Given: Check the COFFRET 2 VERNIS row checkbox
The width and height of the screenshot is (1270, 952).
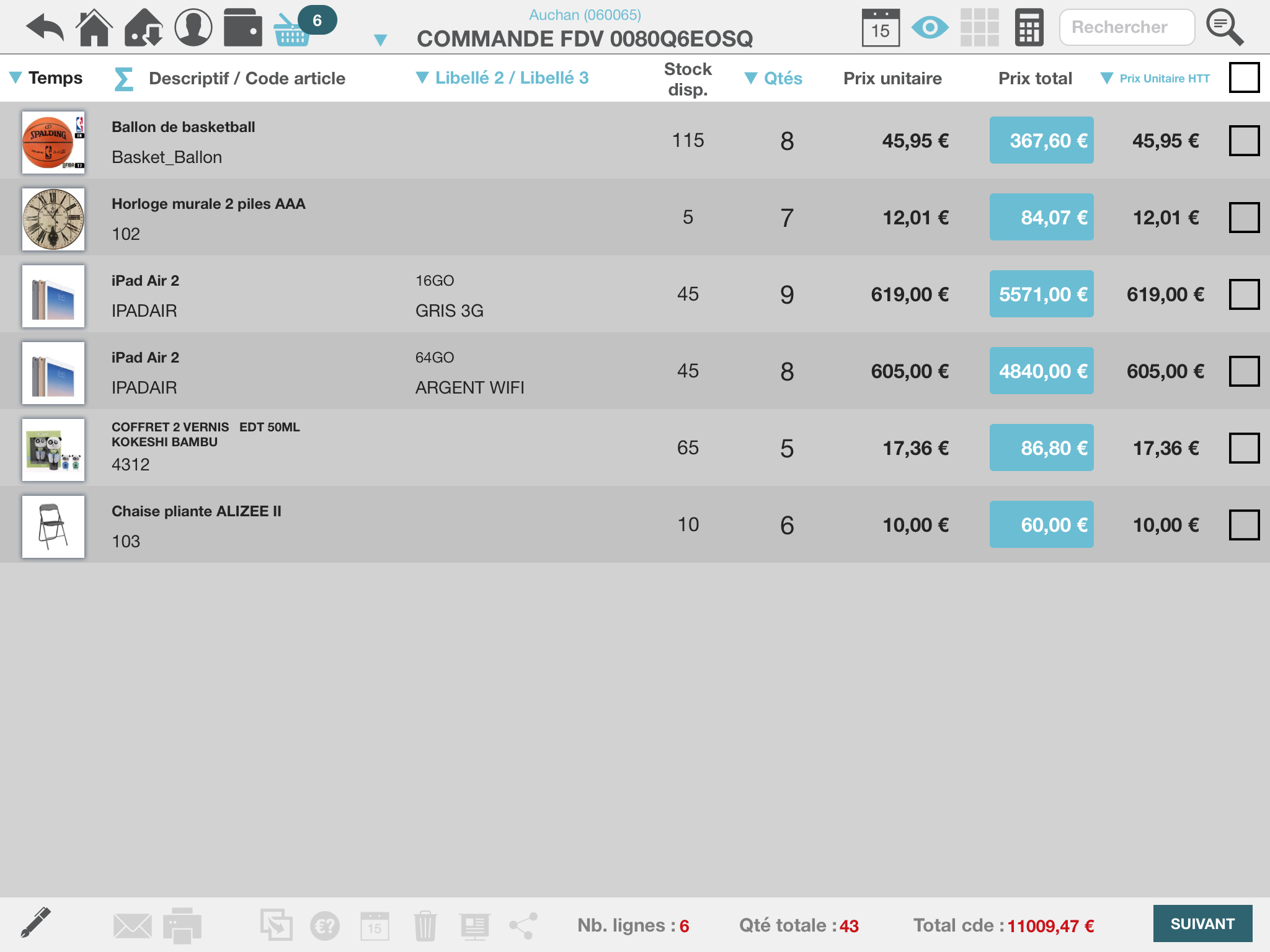Looking at the screenshot, I should point(1244,448).
